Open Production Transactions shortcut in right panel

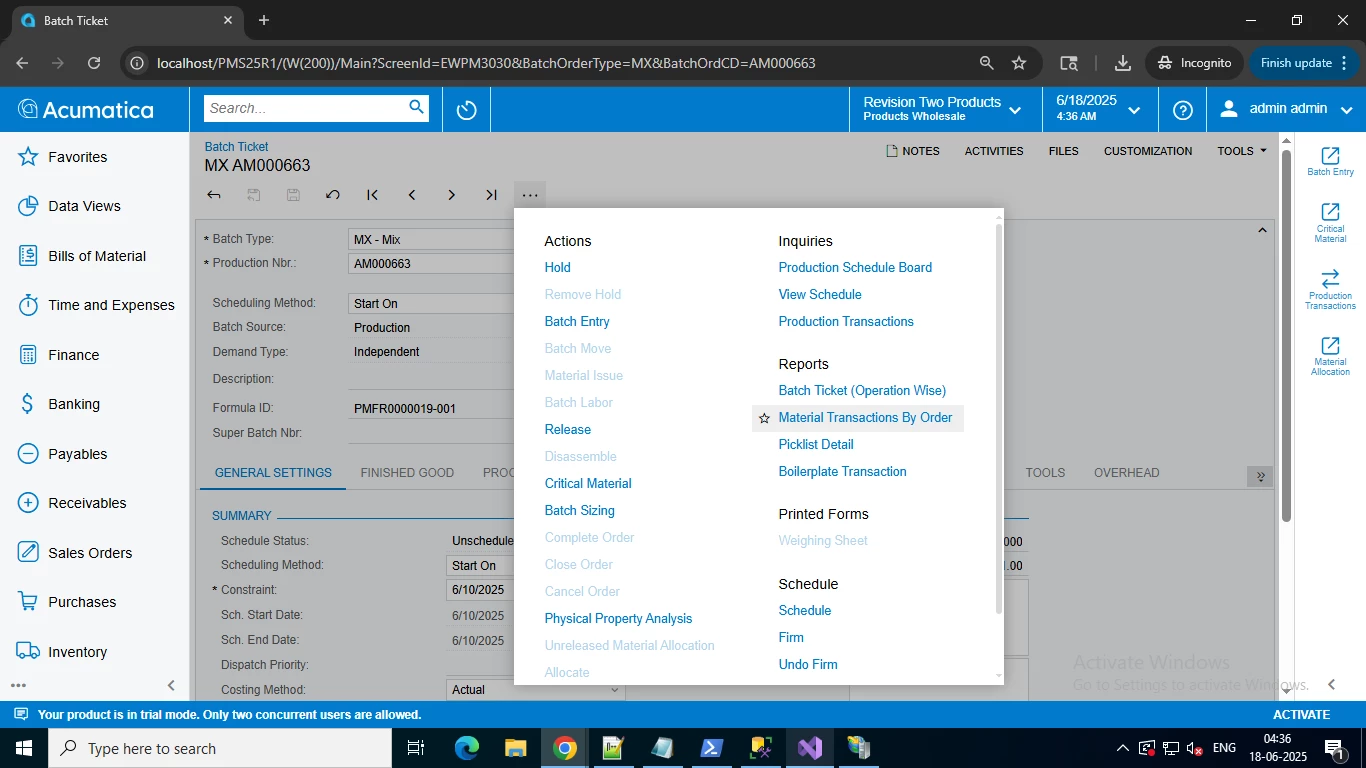pyautogui.click(x=1330, y=290)
